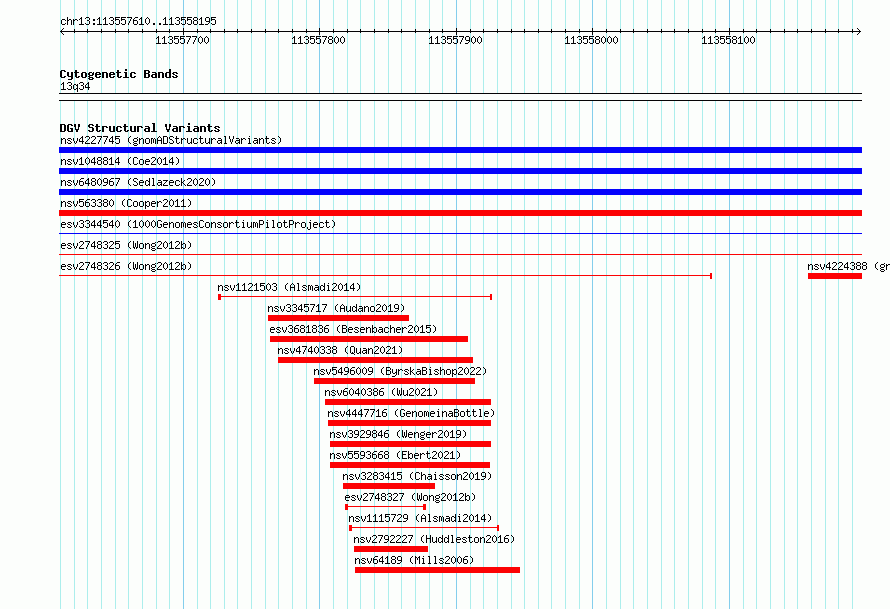Select the nsv2792227 Huddleston2016 red bar
Viewport: 890px width, 609px height.
click(391, 549)
